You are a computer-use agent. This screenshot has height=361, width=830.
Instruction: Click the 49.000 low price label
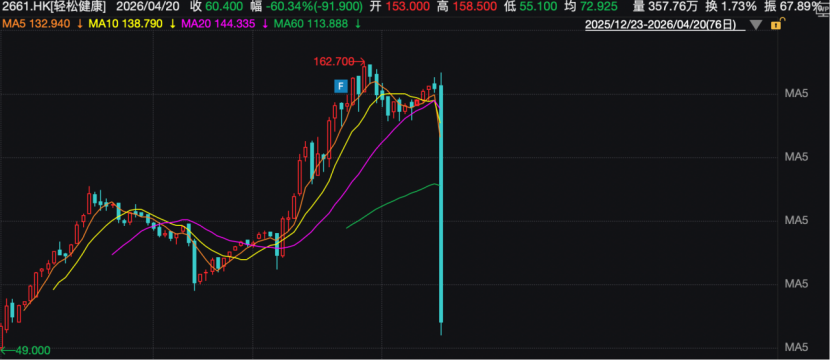[x=33, y=350]
